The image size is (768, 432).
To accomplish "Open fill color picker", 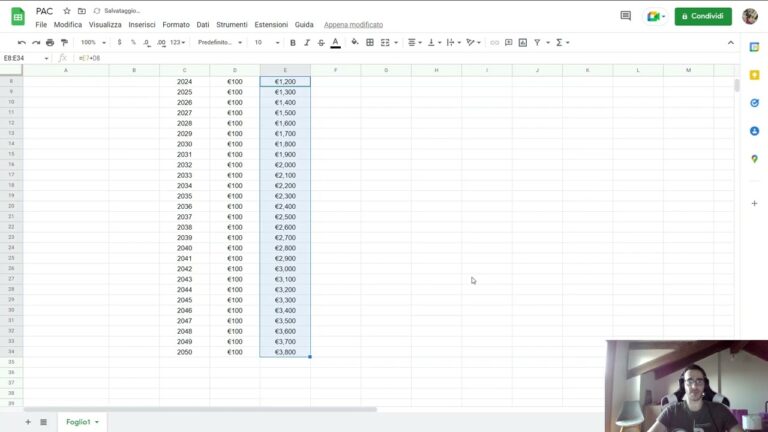I will tap(355, 43).
